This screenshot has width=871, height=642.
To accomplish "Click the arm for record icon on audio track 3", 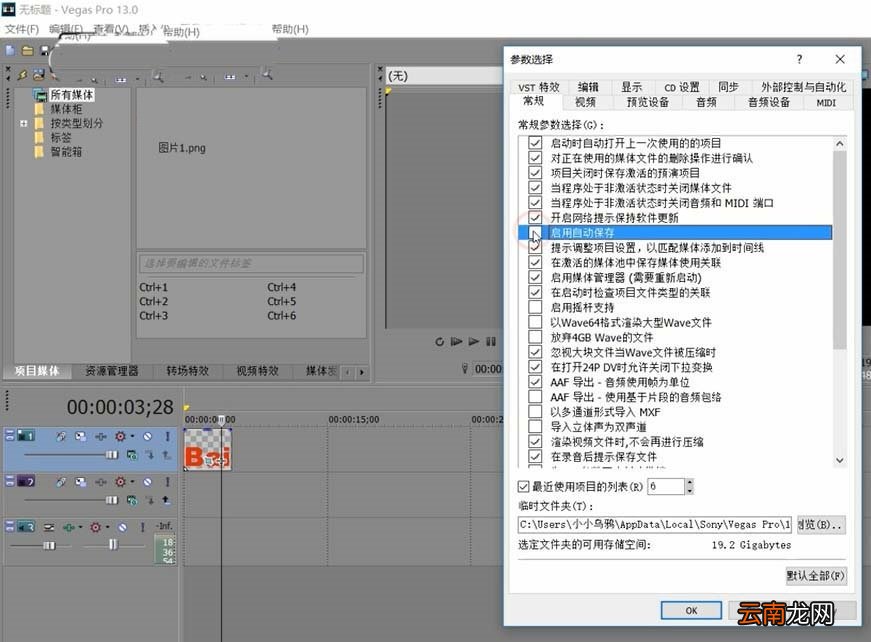I will [49, 527].
